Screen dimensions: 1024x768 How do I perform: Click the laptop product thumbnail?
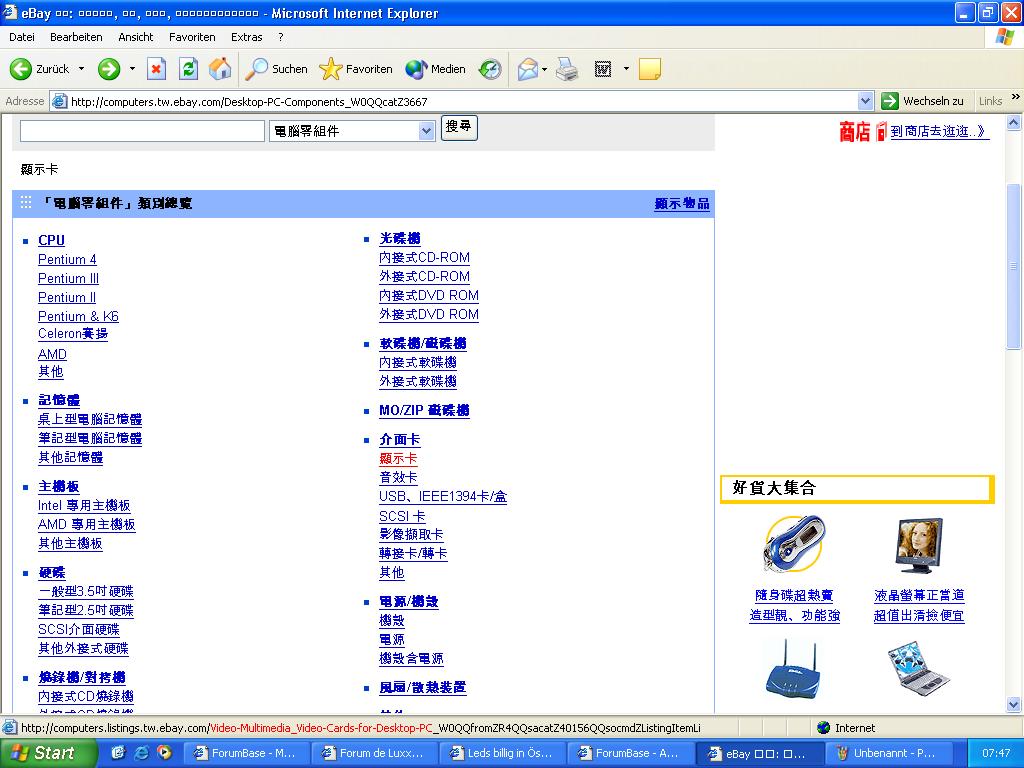[x=920, y=669]
